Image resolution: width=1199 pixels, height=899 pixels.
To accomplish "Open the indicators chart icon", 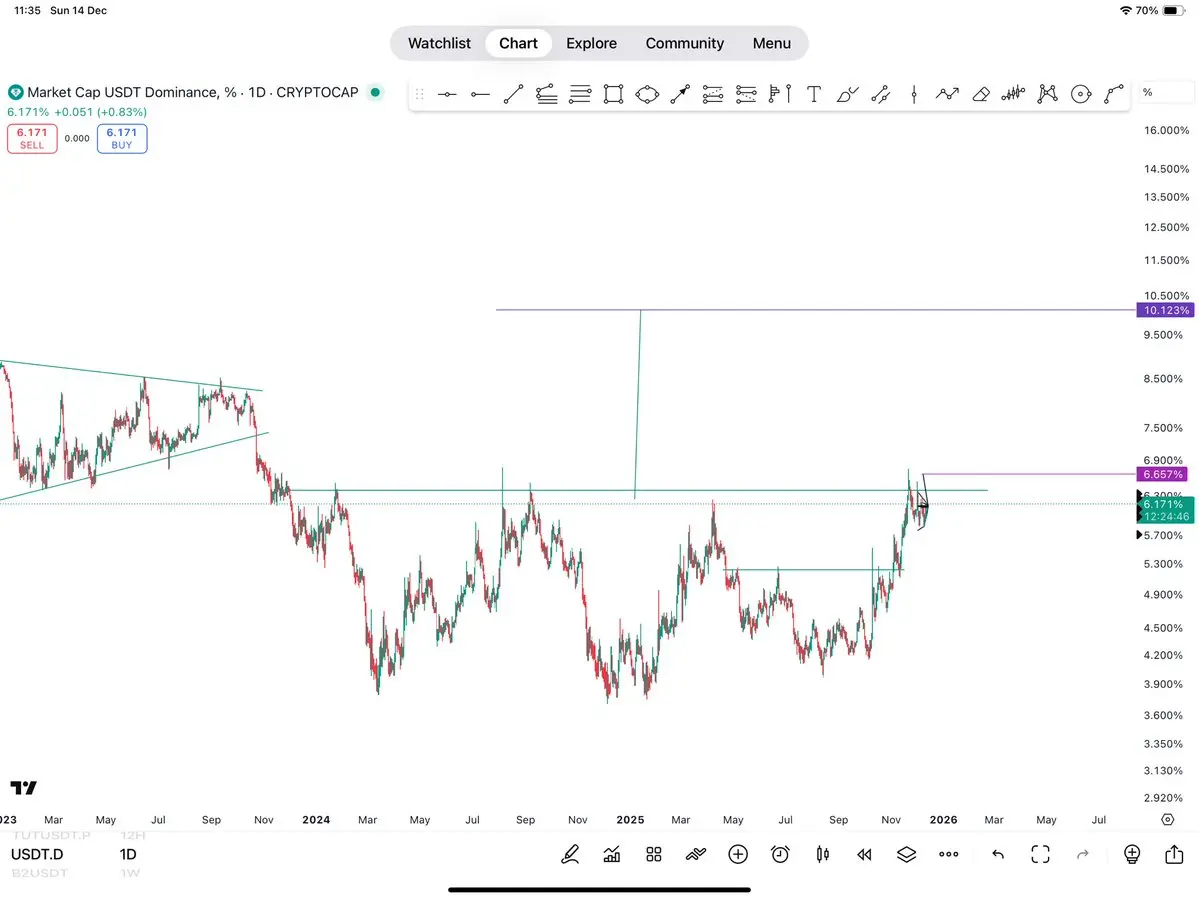I will pos(612,855).
